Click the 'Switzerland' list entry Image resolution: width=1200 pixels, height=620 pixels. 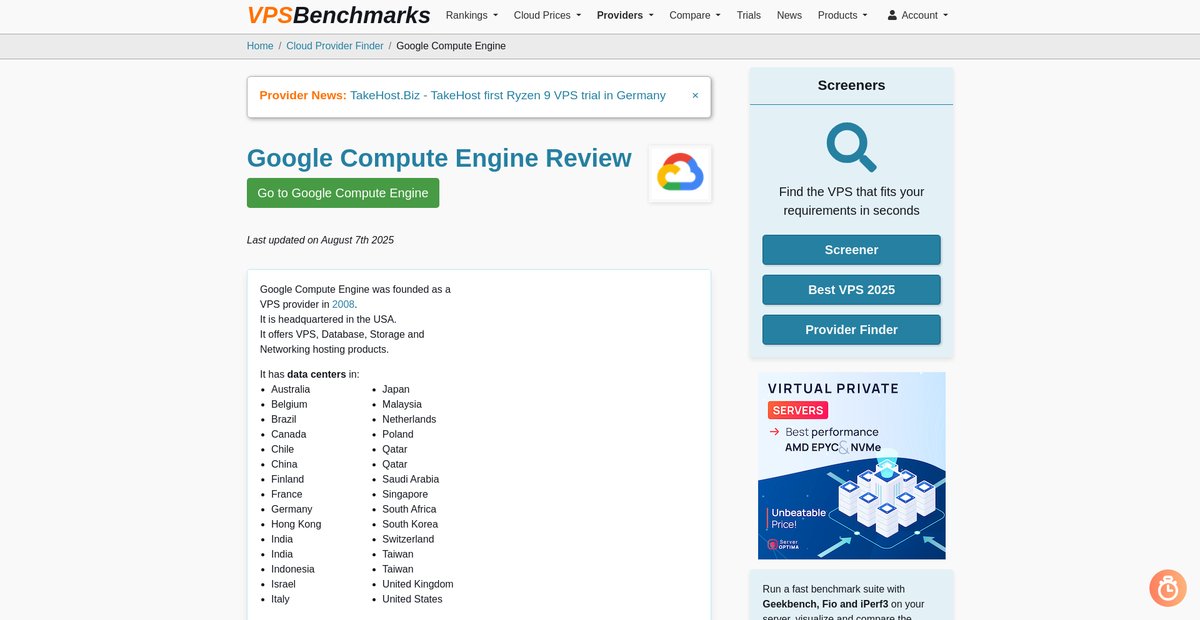(408, 539)
